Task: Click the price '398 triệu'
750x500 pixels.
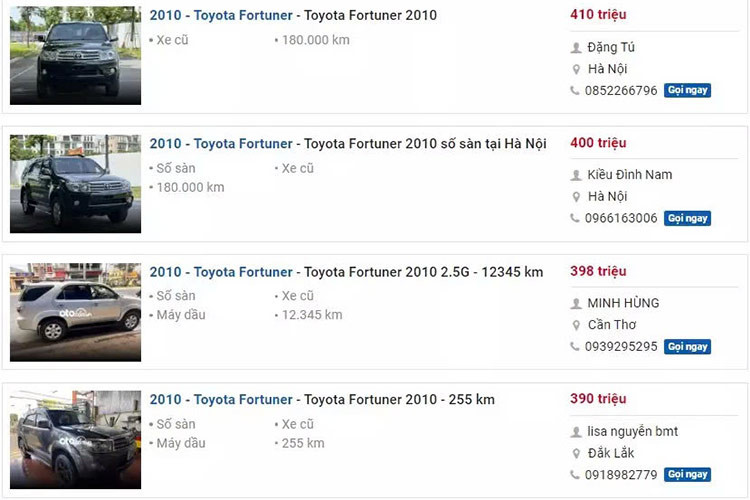Action: pos(598,271)
